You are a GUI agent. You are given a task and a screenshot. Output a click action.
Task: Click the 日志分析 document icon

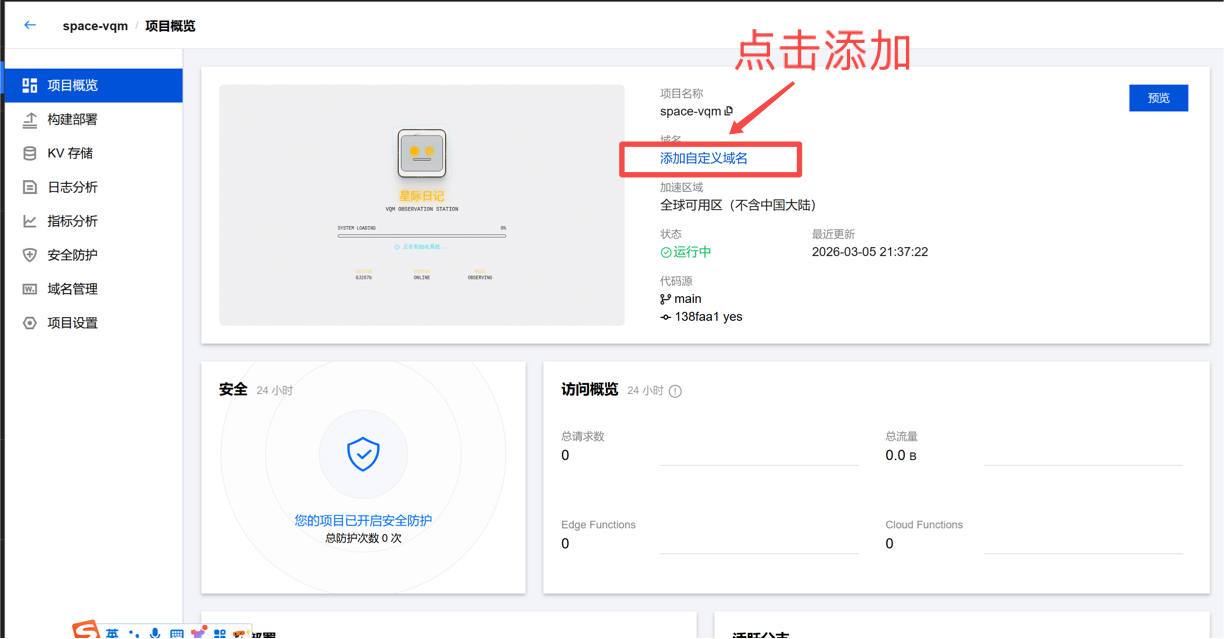click(x=30, y=187)
